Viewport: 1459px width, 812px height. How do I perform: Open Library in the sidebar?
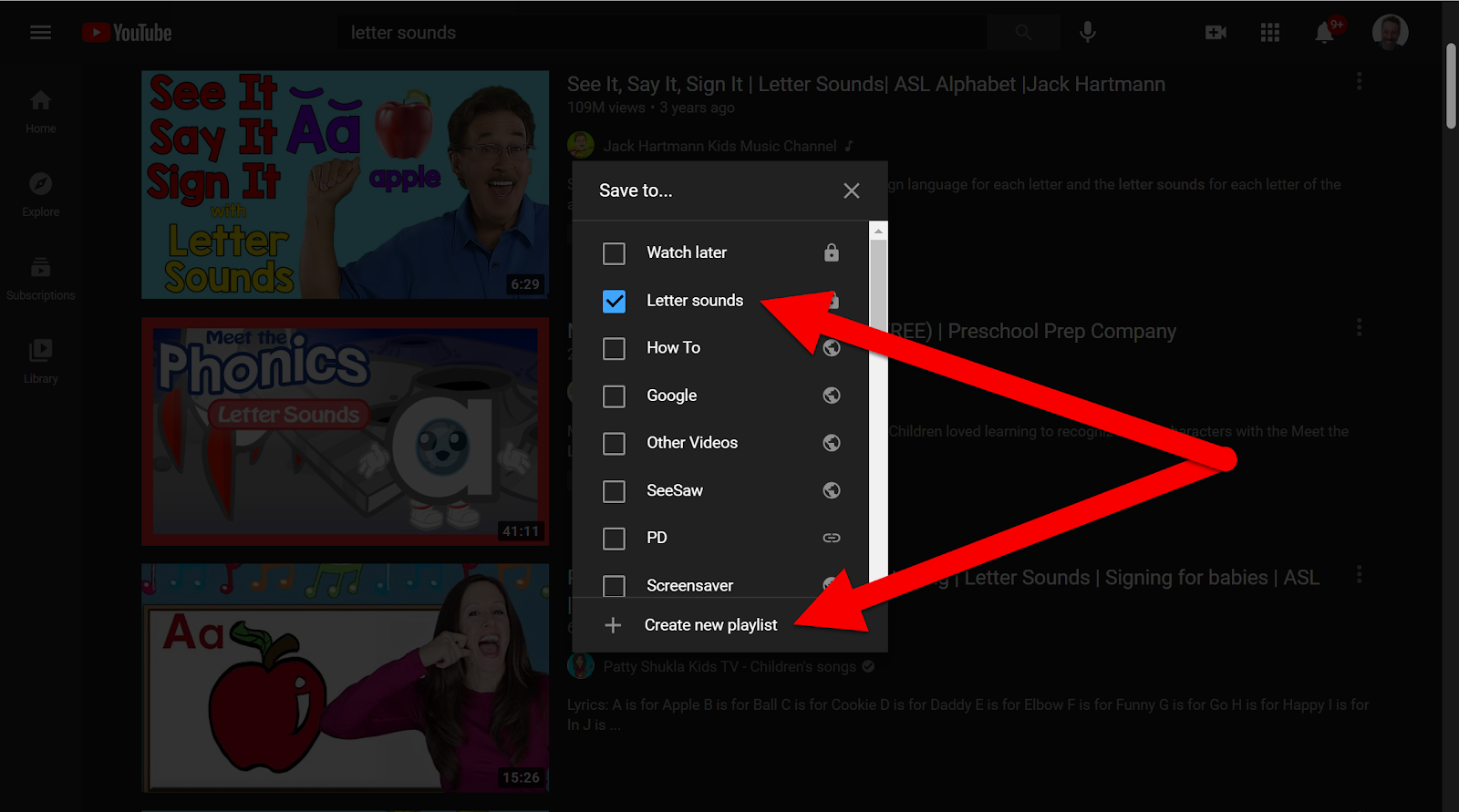click(x=40, y=361)
